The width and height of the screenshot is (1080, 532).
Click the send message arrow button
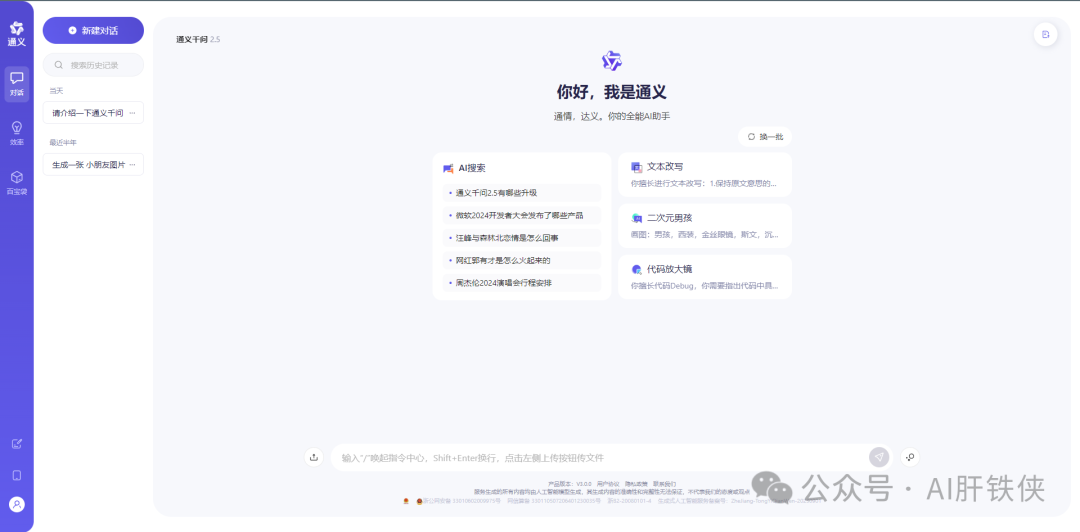[x=878, y=457]
